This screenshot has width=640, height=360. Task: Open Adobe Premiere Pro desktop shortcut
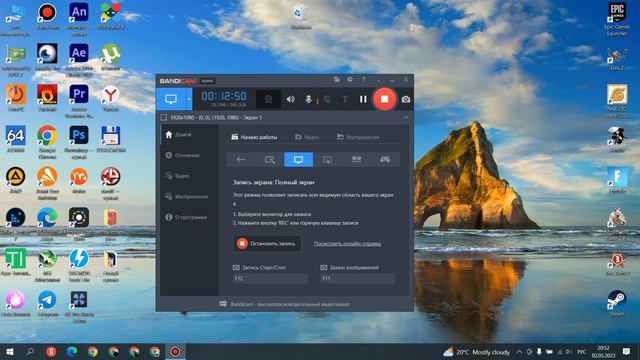tap(79, 94)
